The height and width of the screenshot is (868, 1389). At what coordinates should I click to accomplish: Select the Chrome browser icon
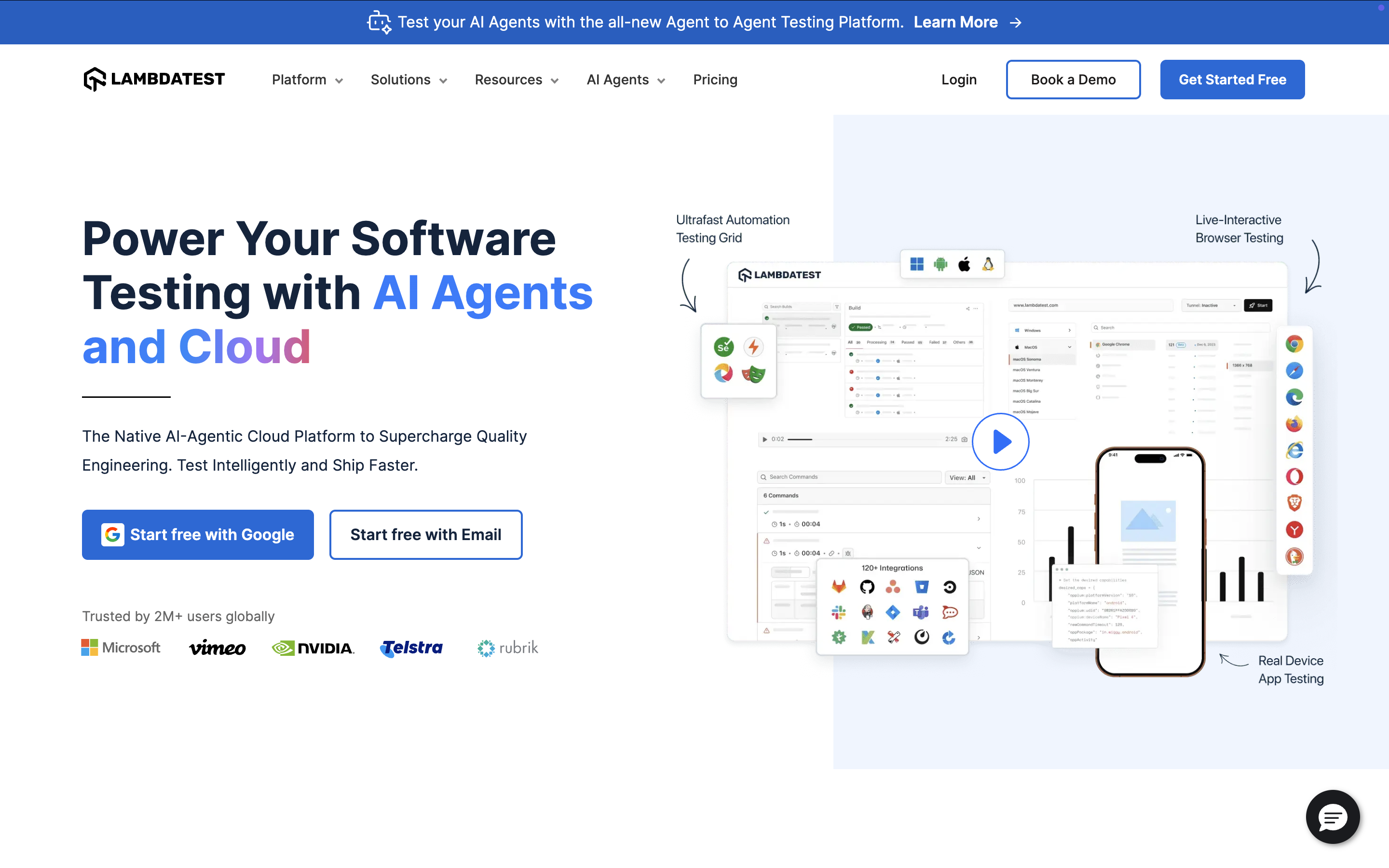click(x=1294, y=344)
